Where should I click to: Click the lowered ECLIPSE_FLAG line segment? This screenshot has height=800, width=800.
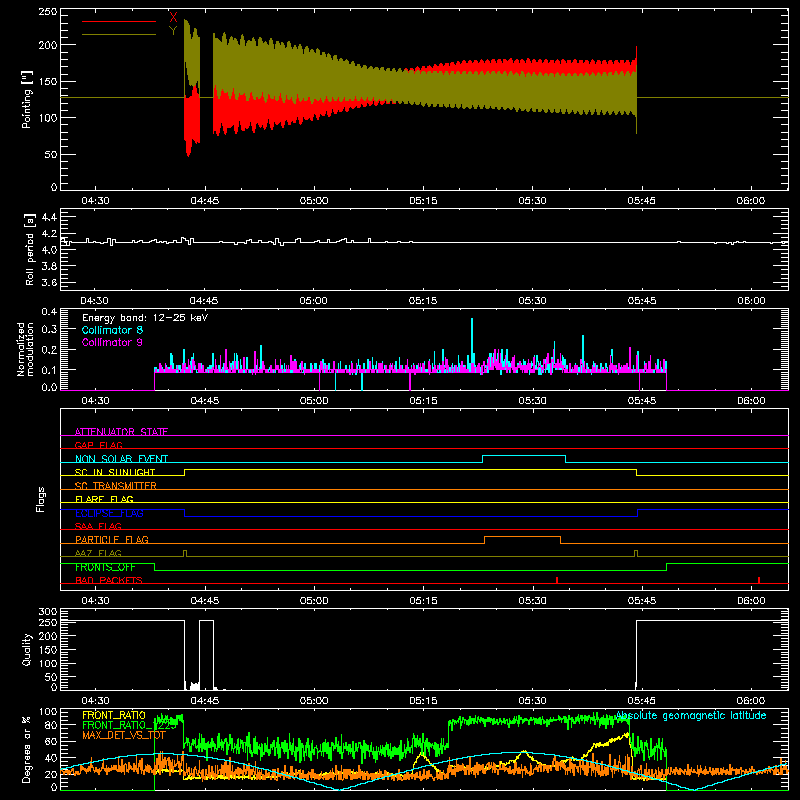tap(411, 516)
